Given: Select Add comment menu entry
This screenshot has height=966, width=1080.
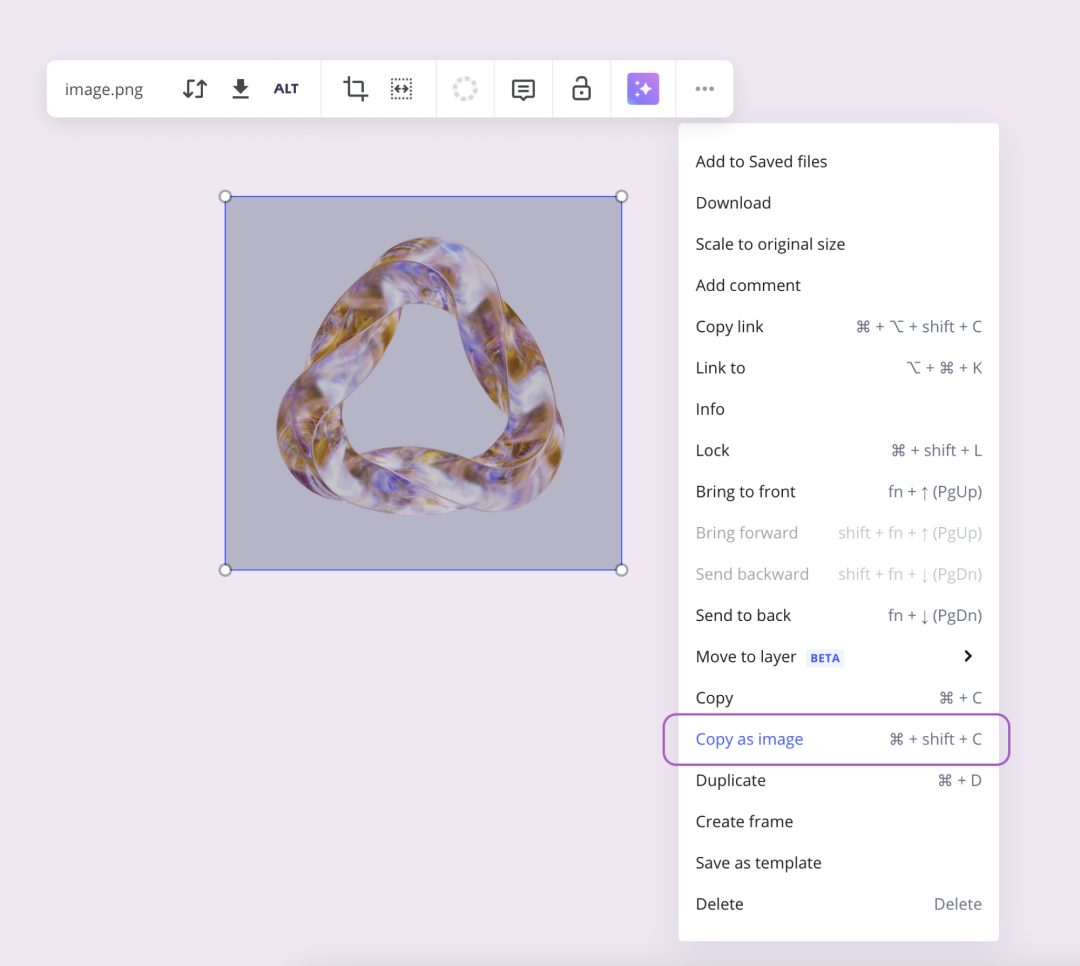Looking at the screenshot, I should click(838, 285).
